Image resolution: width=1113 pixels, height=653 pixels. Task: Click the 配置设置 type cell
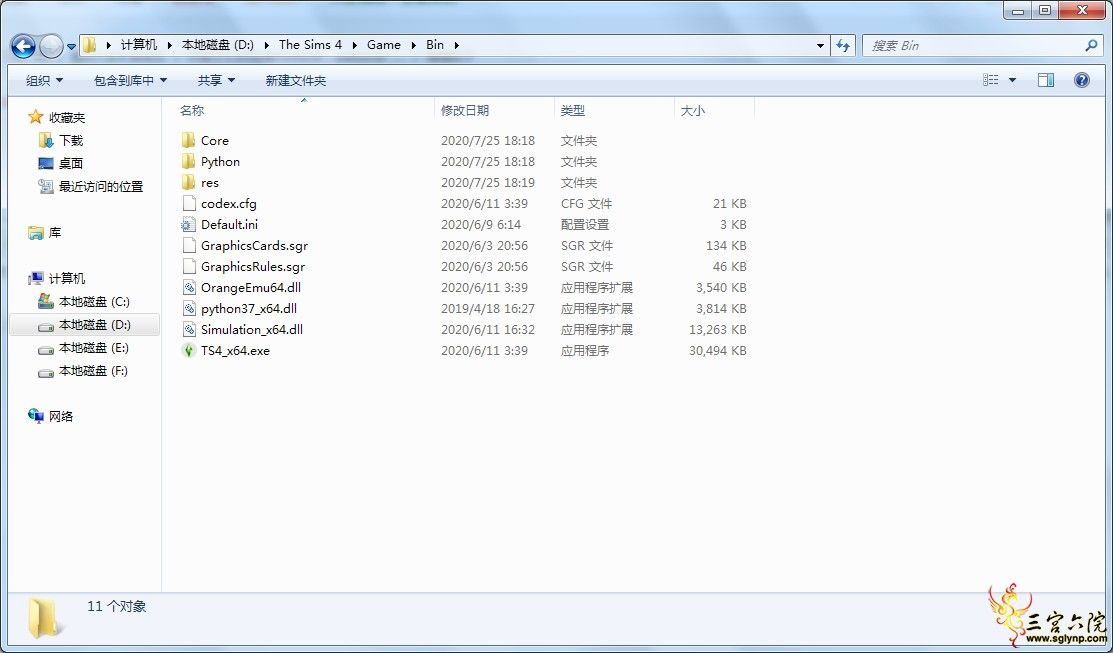click(x=585, y=225)
